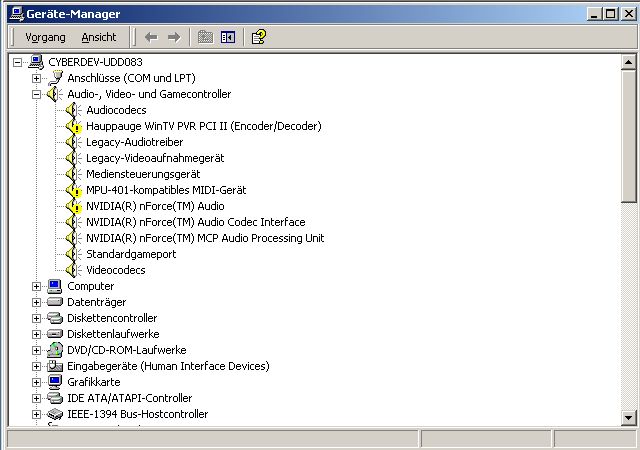This screenshot has width=640, height=450.
Task: Select the Standardgameport entry
Action: coord(131,254)
